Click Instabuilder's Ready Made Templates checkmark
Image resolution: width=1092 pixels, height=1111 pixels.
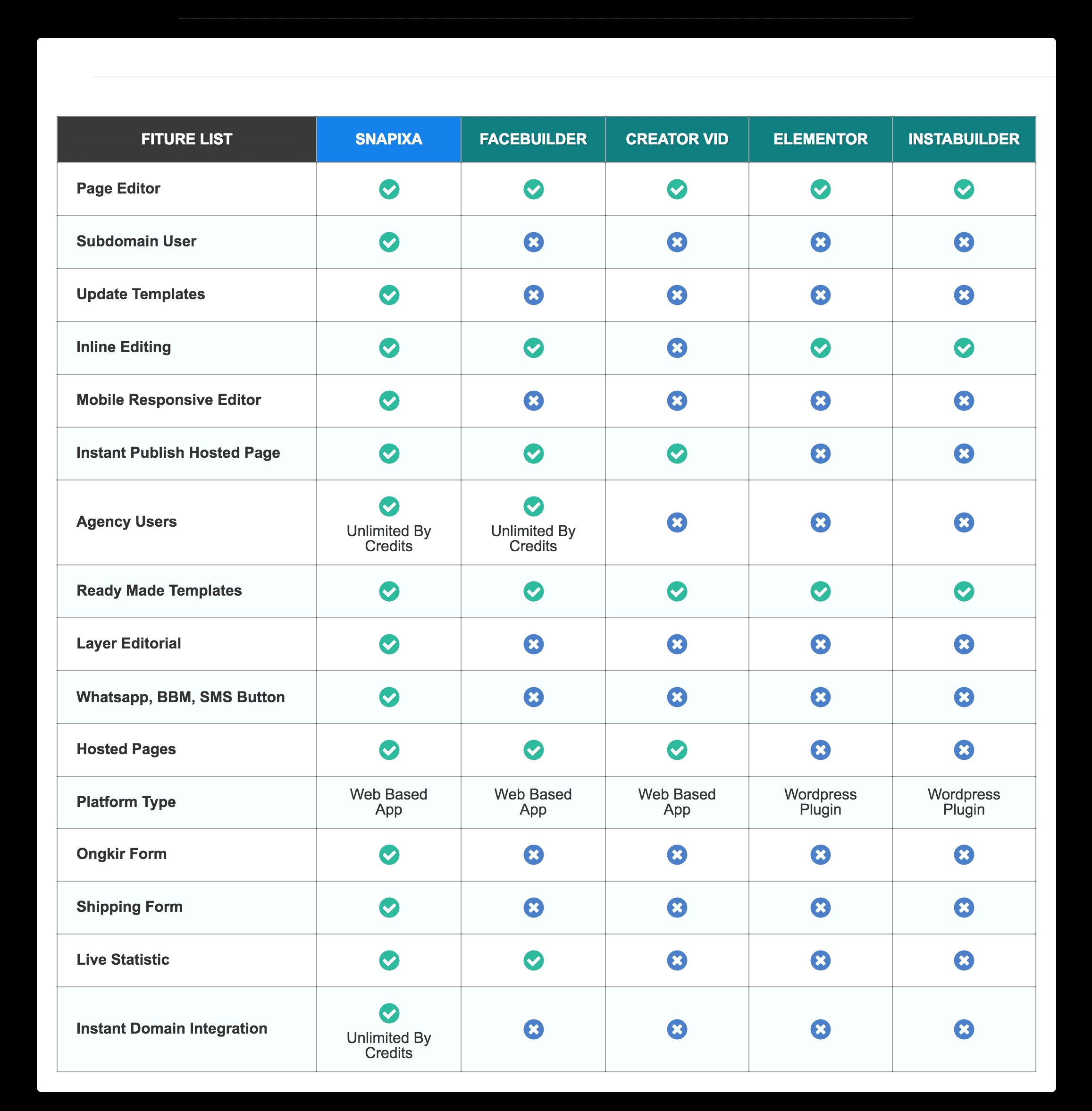pos(964,591)
